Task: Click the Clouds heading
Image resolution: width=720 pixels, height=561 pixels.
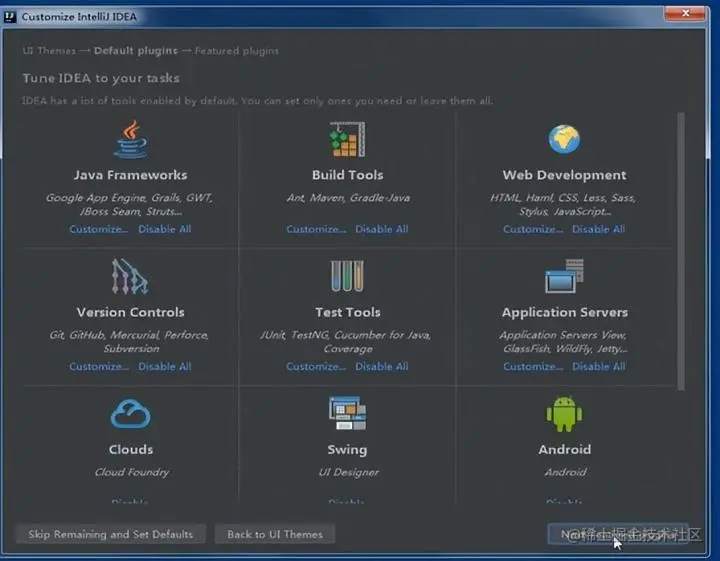Action: click(131, 449)
